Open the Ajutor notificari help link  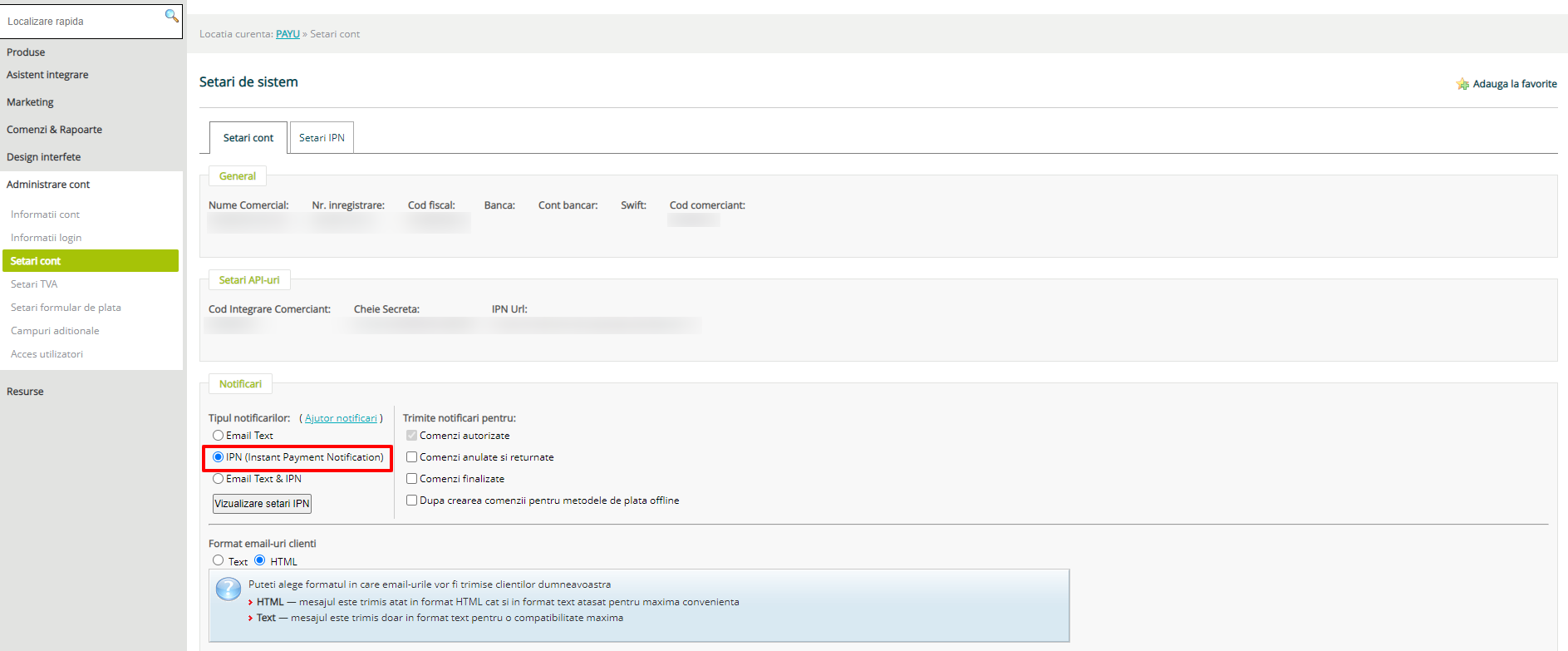click(341, 418)
